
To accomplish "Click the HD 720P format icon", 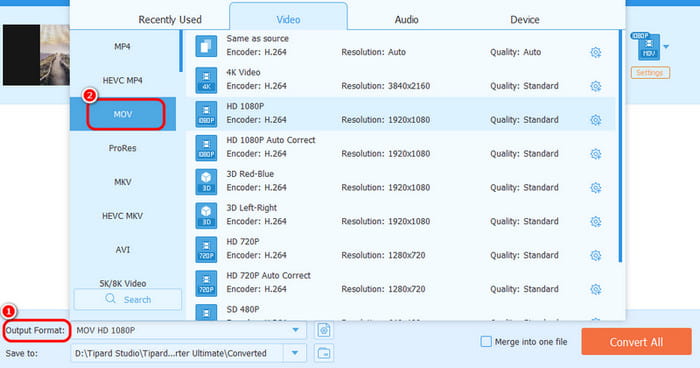I will pyautogui.click(x=206, y=250).
